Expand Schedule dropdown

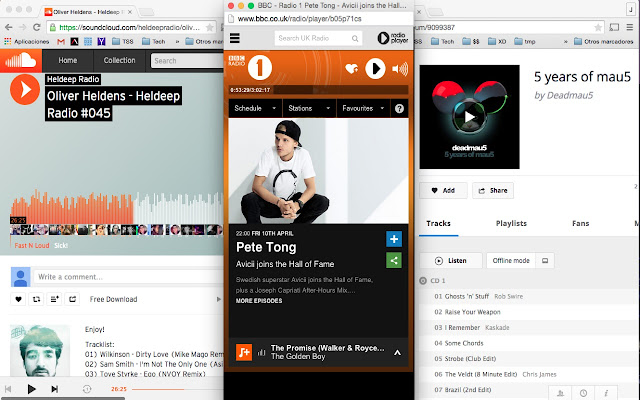(x=256, y=108)
